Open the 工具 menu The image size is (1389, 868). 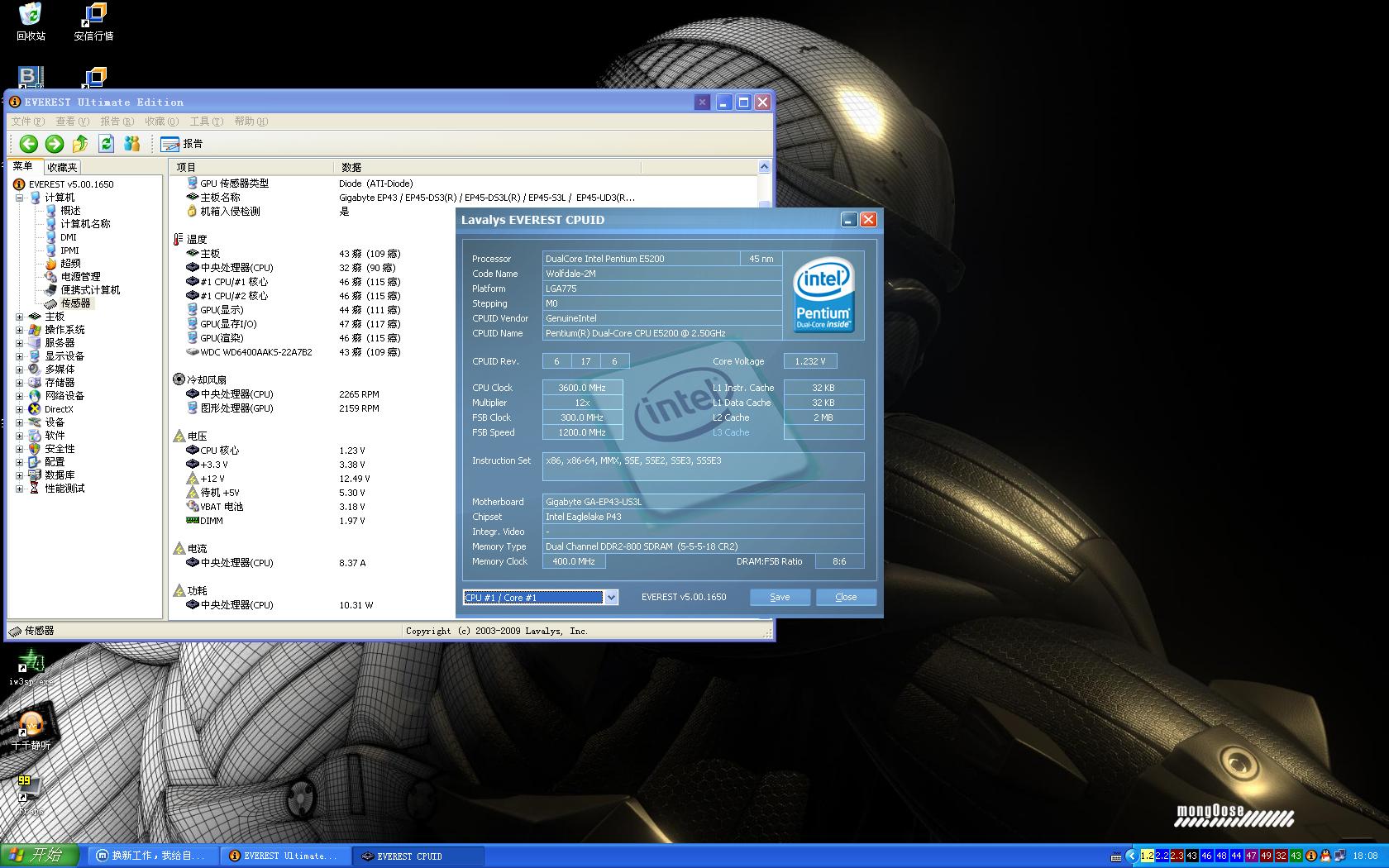click(x=207, y=122)
